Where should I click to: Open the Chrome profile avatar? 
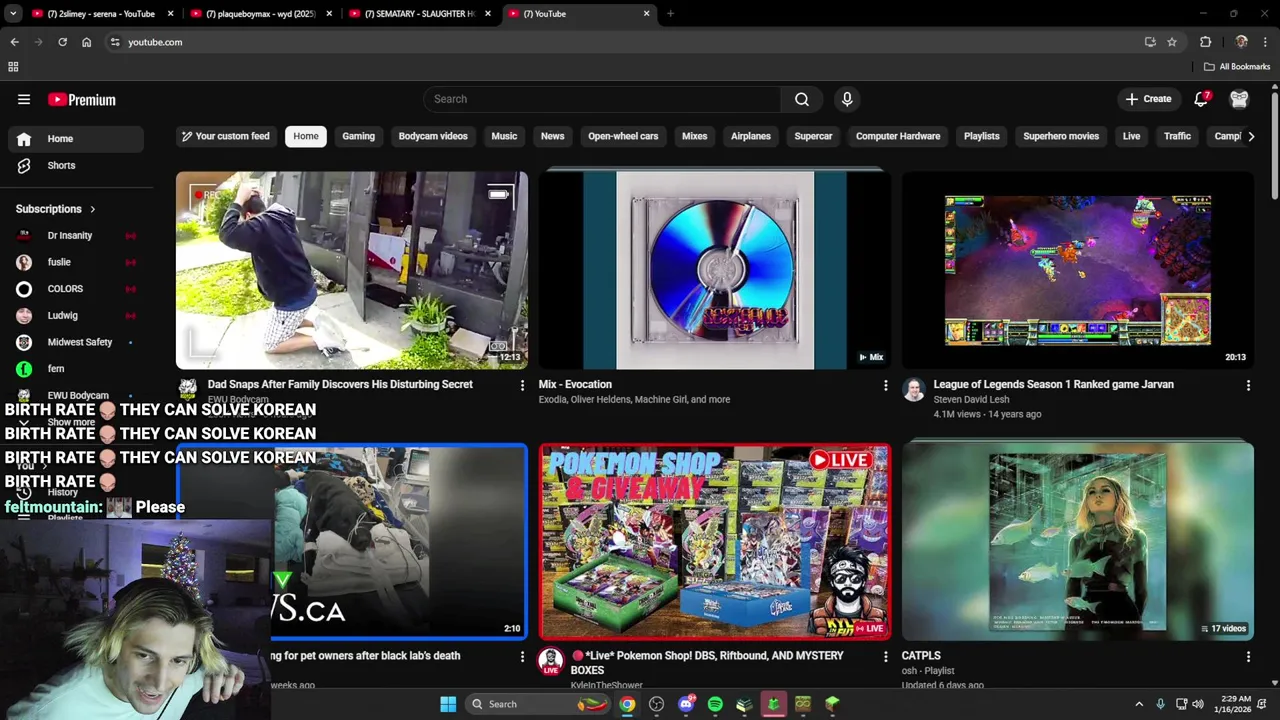tap(1242, 42)
